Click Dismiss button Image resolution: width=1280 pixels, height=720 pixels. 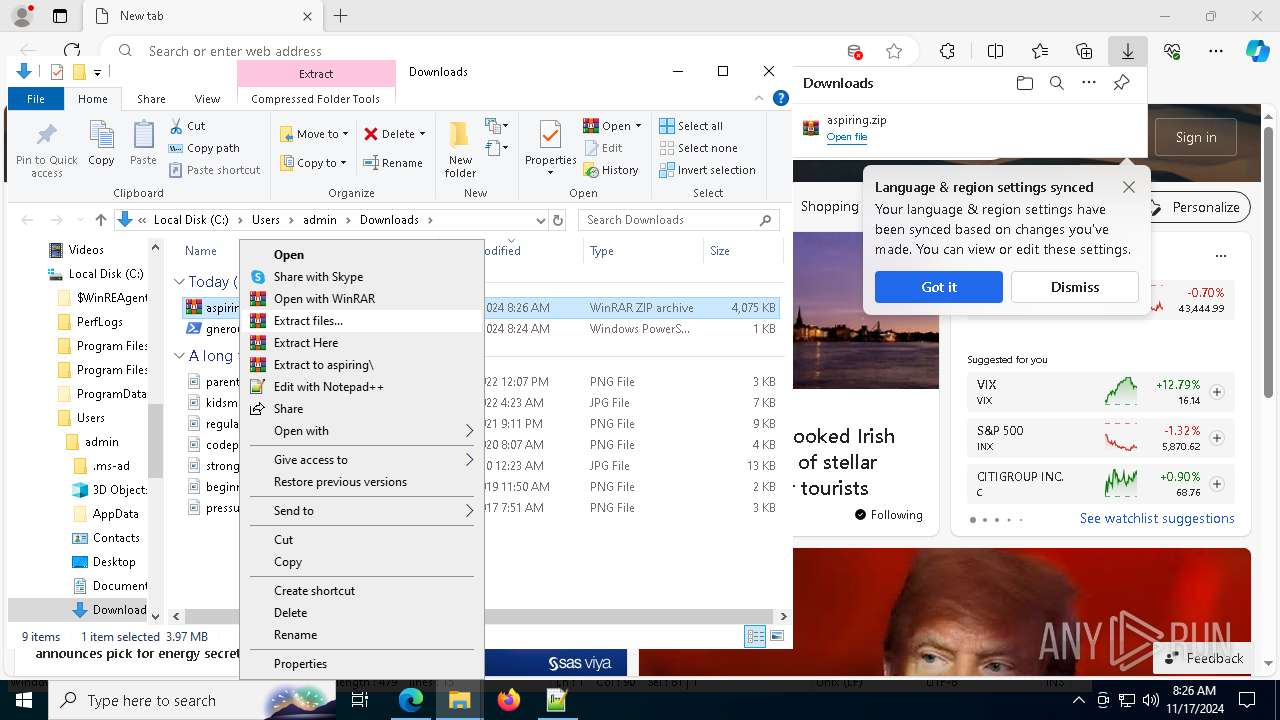[1075, 287]
